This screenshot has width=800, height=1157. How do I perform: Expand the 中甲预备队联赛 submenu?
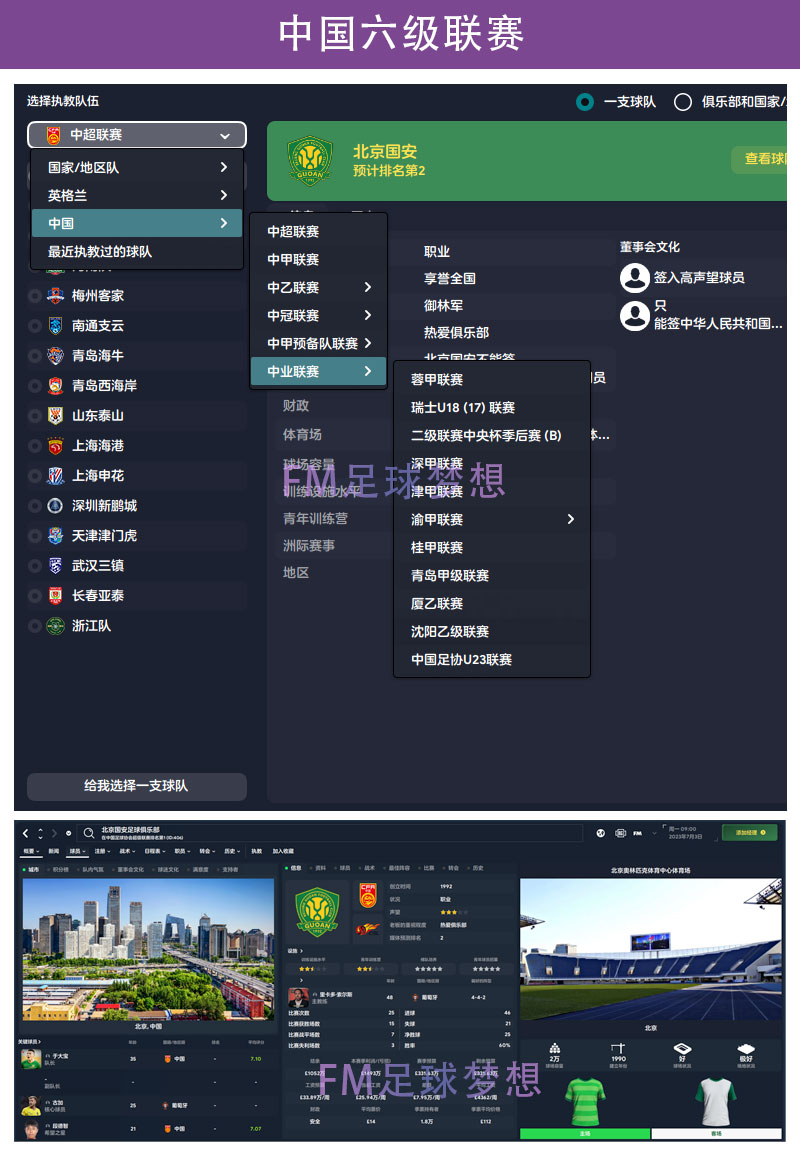[318, 344]
